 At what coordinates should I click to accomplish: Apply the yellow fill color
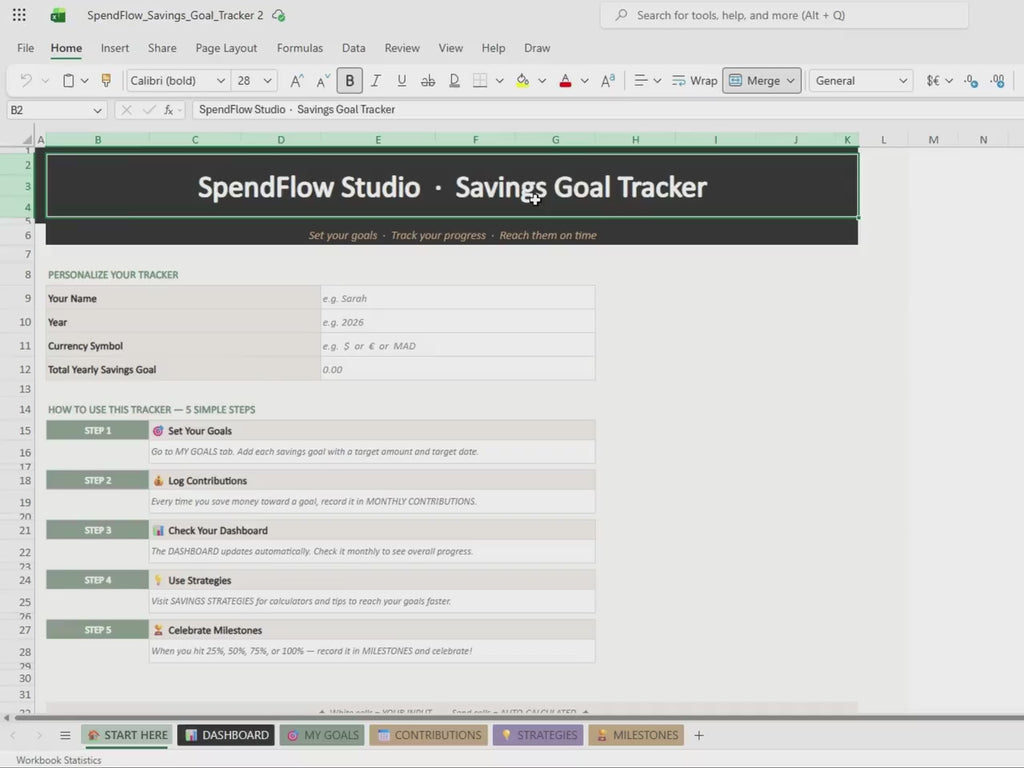(522, 80)
